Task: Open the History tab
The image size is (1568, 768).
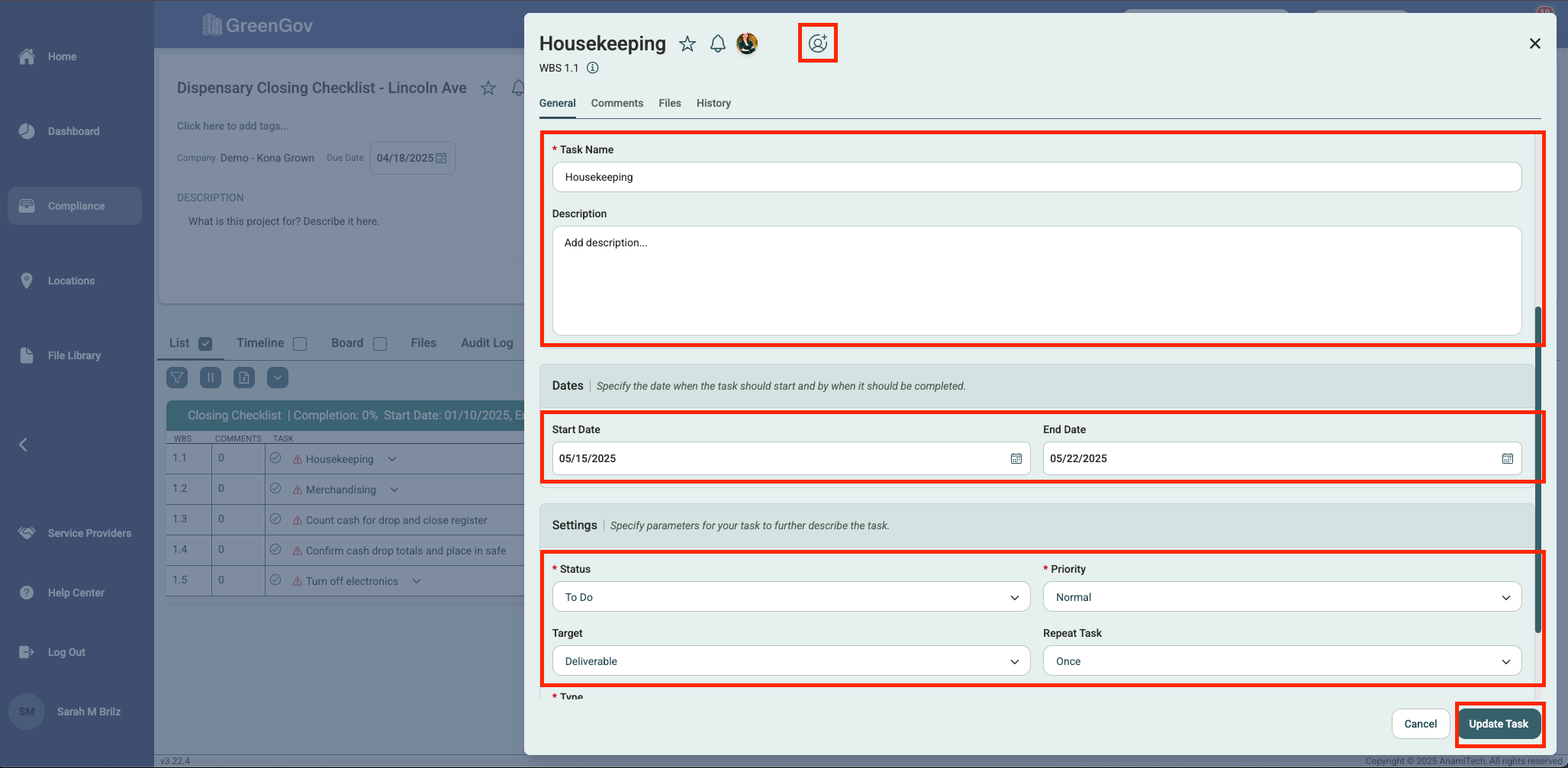Action: click(713, 103)
